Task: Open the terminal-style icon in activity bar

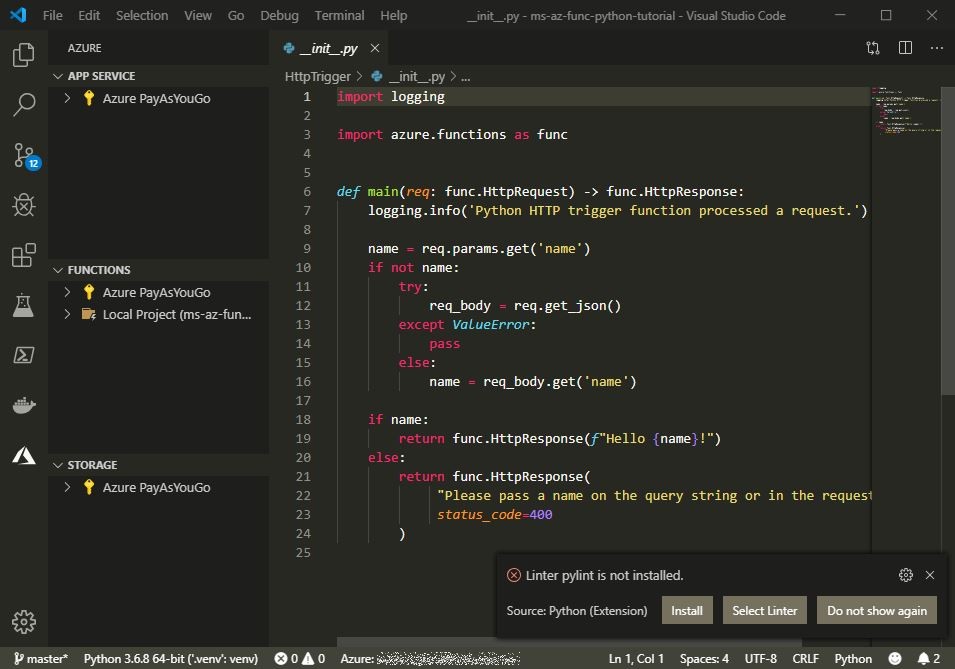Action: tap(24, 355)
